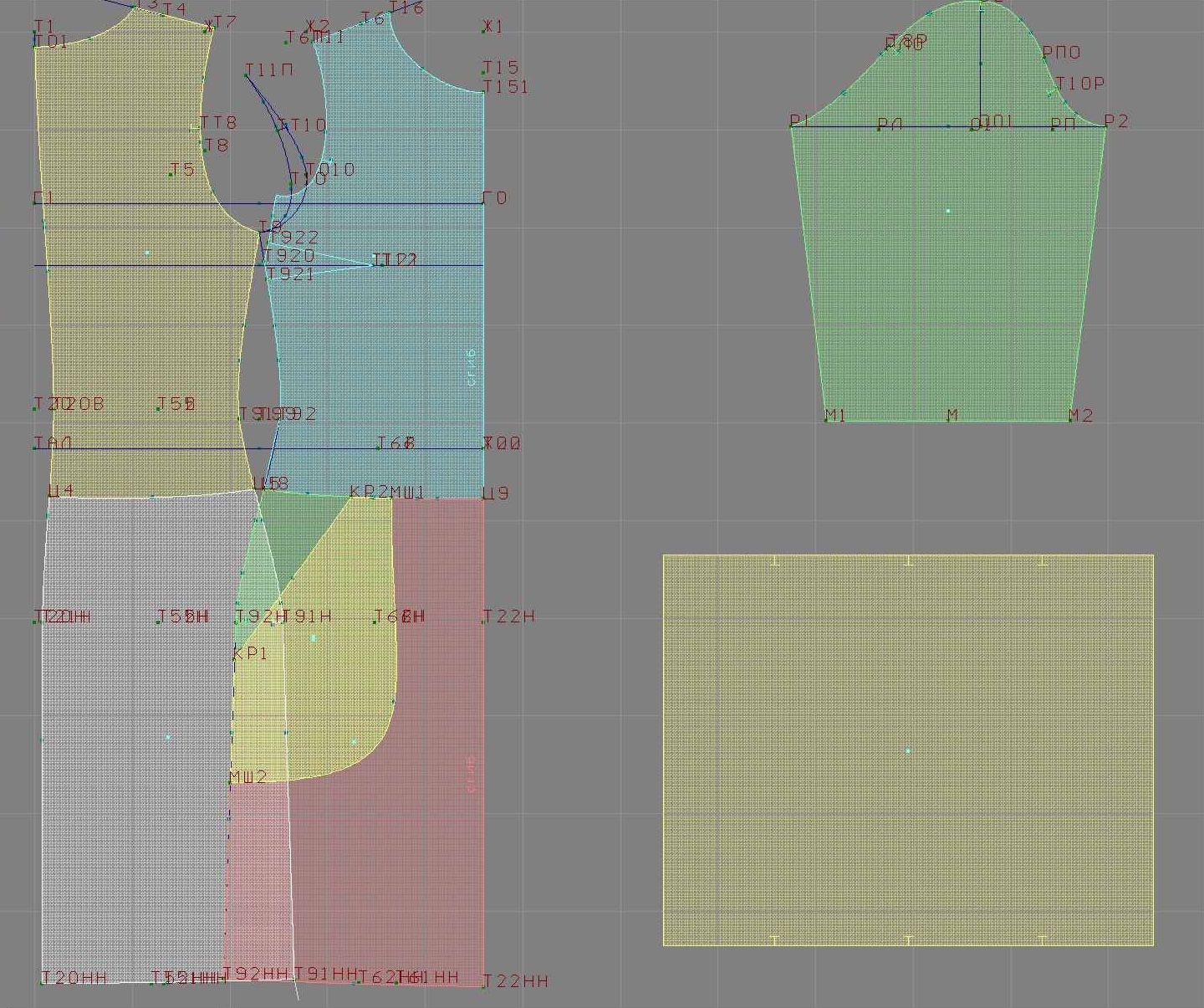Click the T22H point on front hip line
The width and height of the screenshot is (1204, 1008).
pyautogui.click(x=508, y=617)
